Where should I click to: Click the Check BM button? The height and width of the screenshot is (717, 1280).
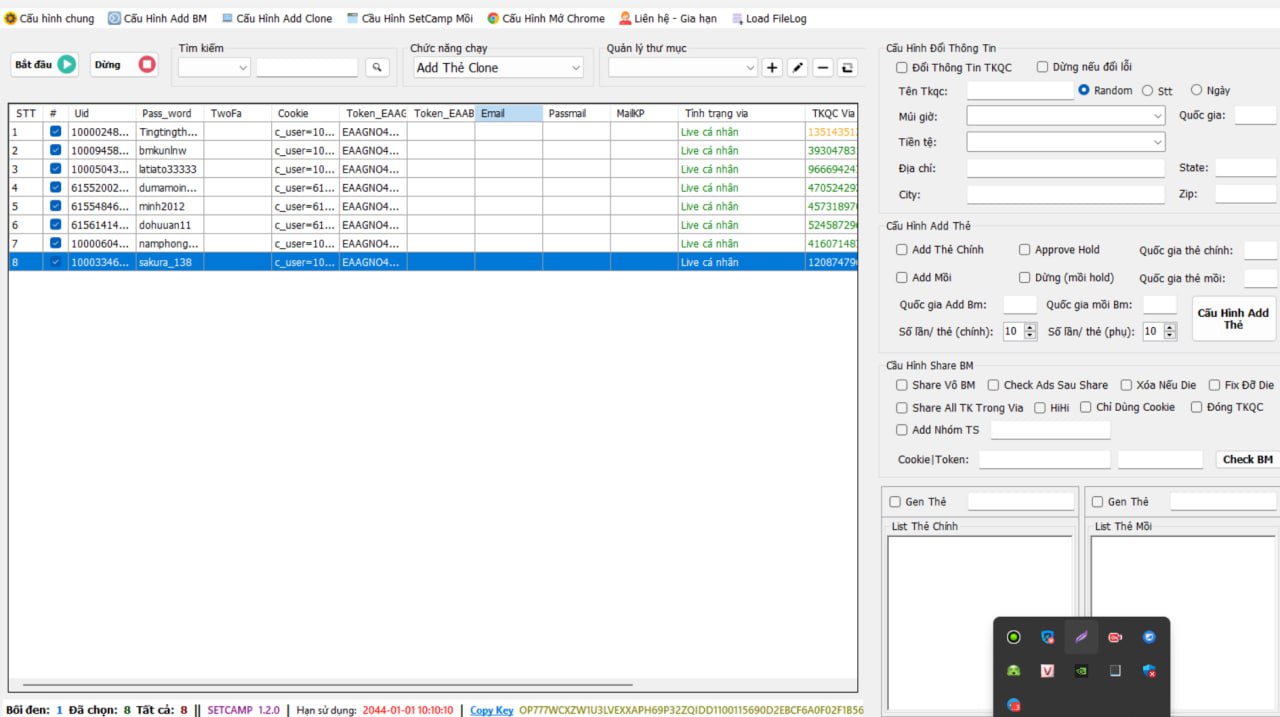(x=1247, y=459)
